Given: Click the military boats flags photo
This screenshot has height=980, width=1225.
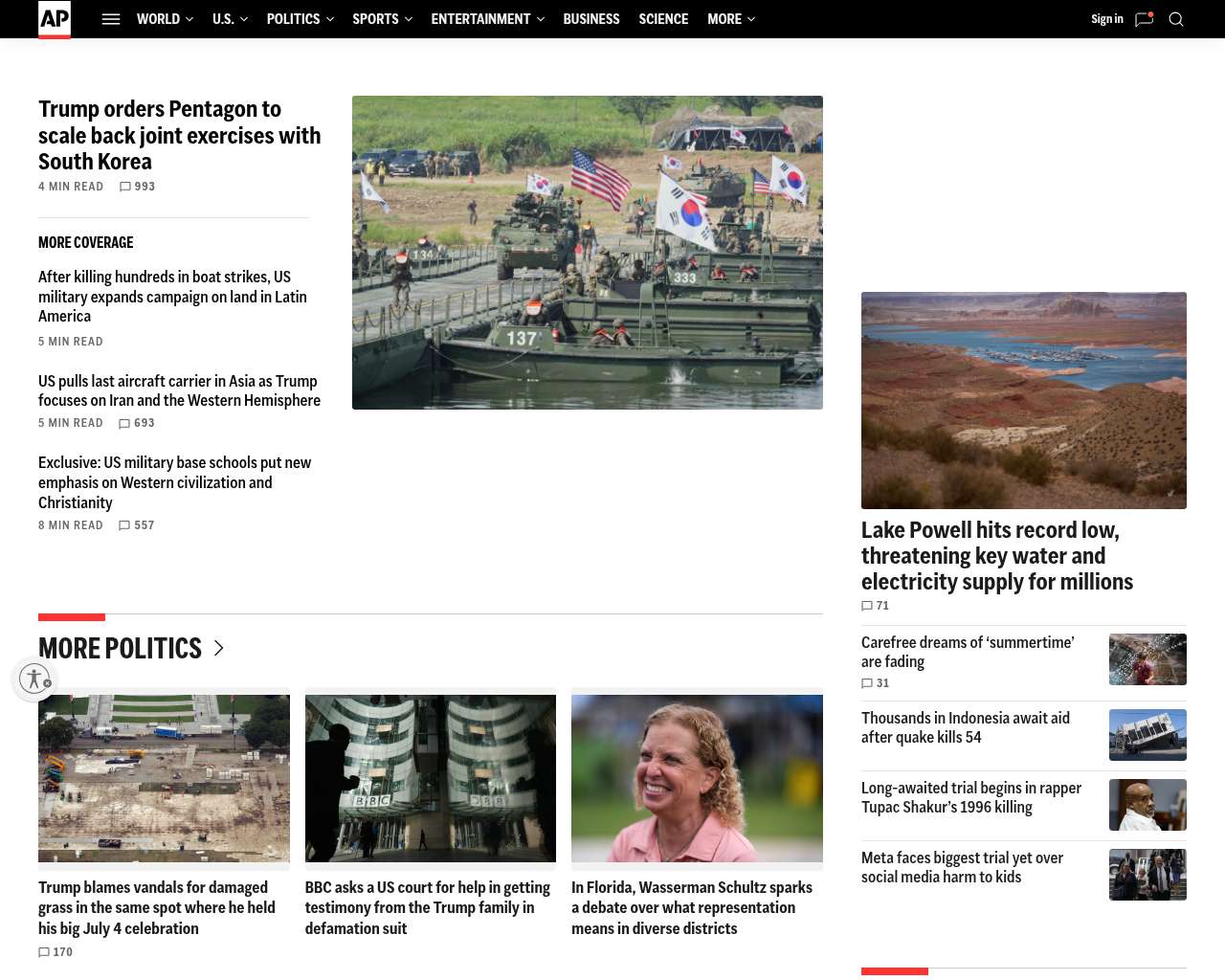Looking at the screenshot, I should (x=588, y=253).
